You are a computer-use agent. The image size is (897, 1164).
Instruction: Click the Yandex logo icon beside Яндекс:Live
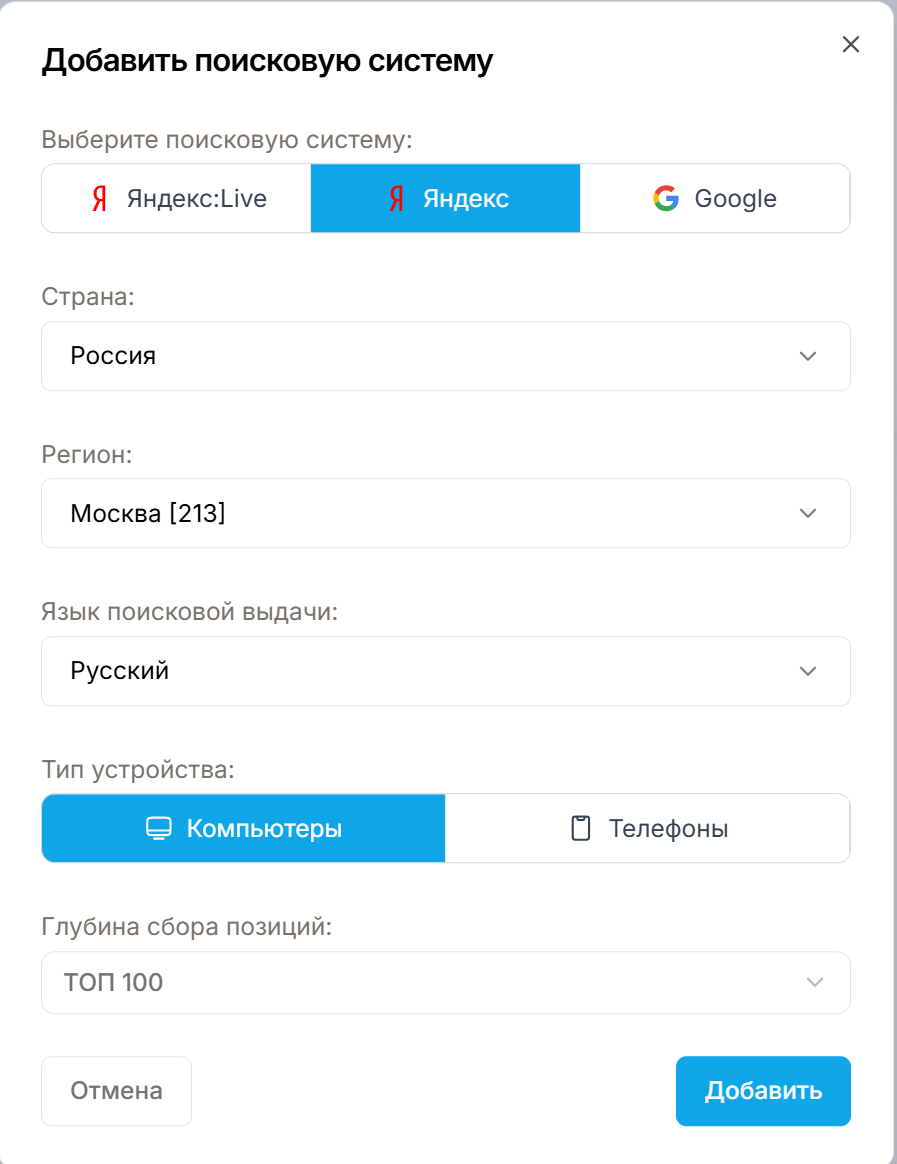click(x=99, y=199)
